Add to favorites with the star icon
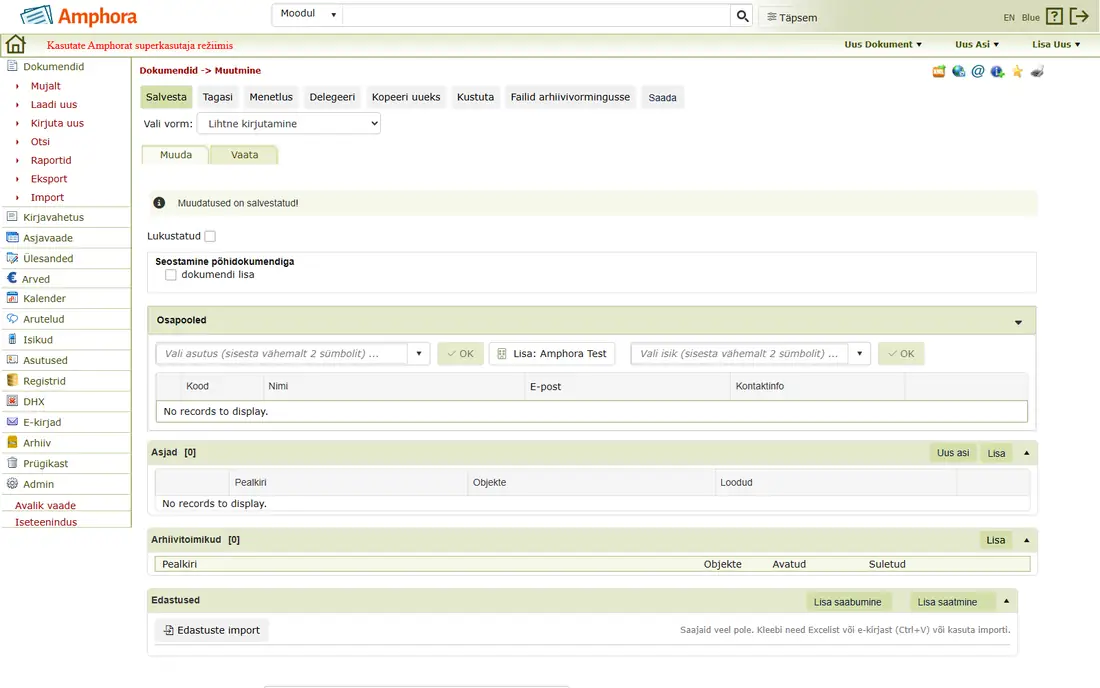This screenshot has height=688, width=1100. pos(1017,72)
